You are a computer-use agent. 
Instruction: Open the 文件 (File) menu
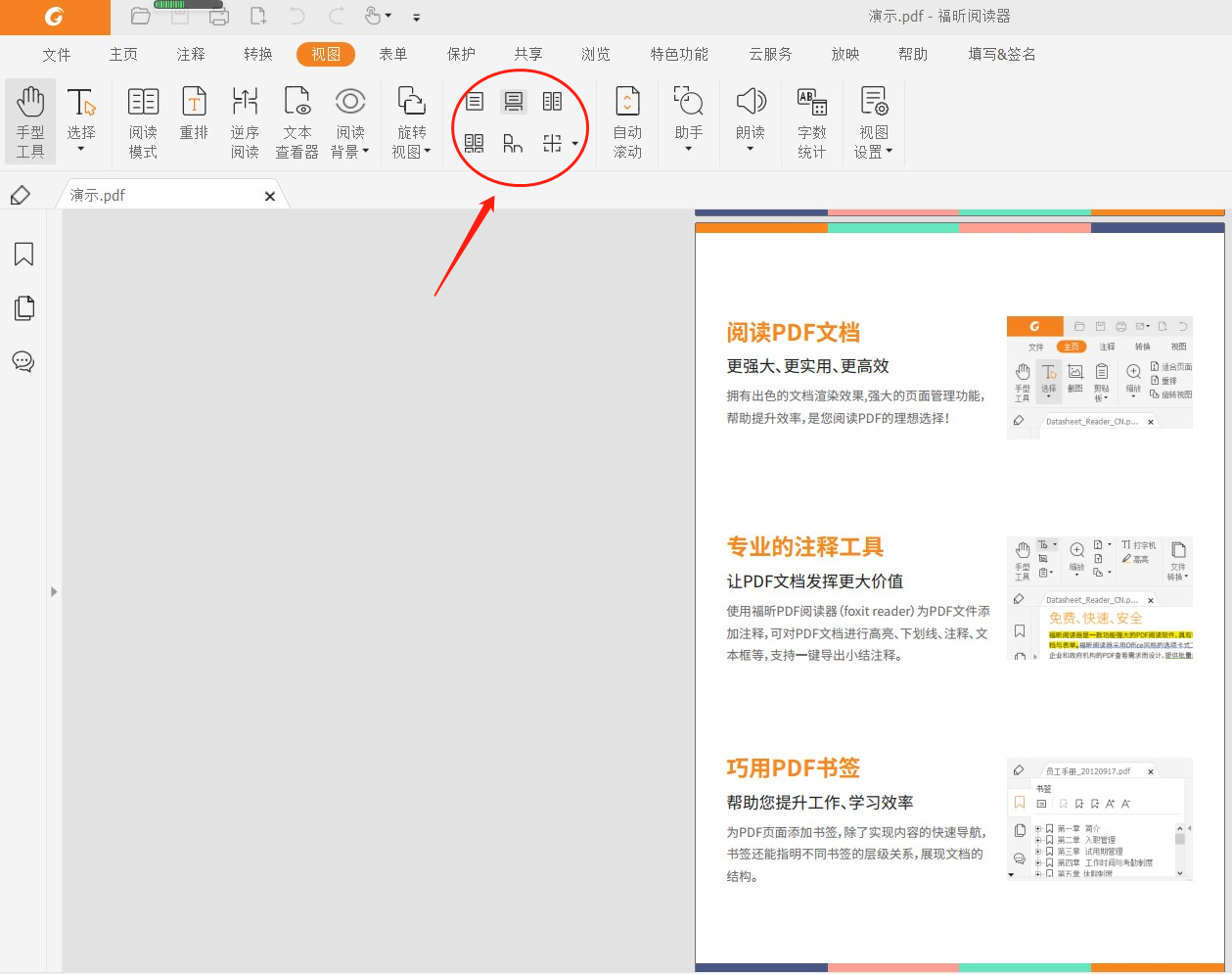pyautogui.click(x=56, y=55)
